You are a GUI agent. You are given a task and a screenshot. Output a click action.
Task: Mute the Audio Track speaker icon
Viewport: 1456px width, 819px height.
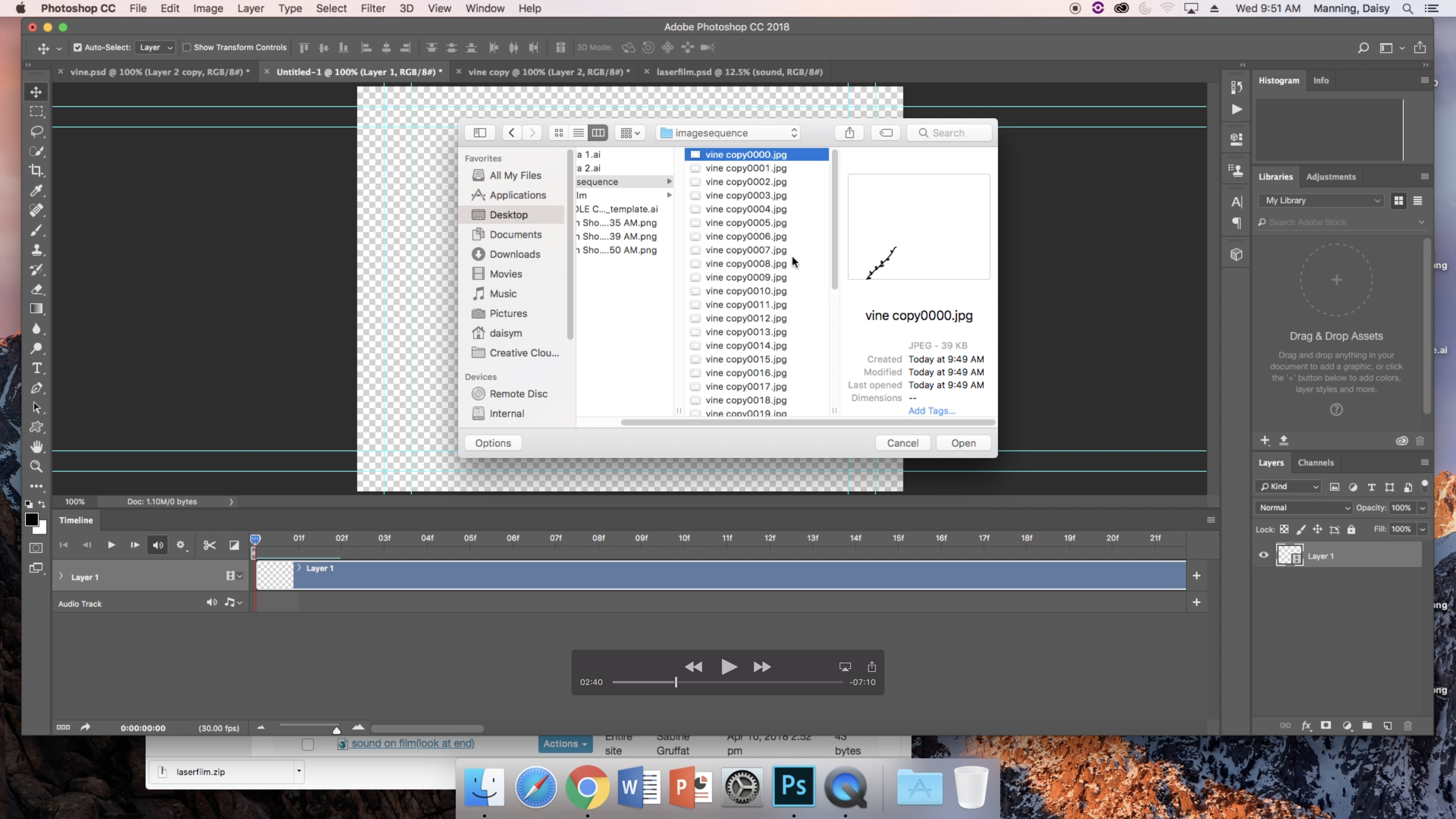(212, 603)
